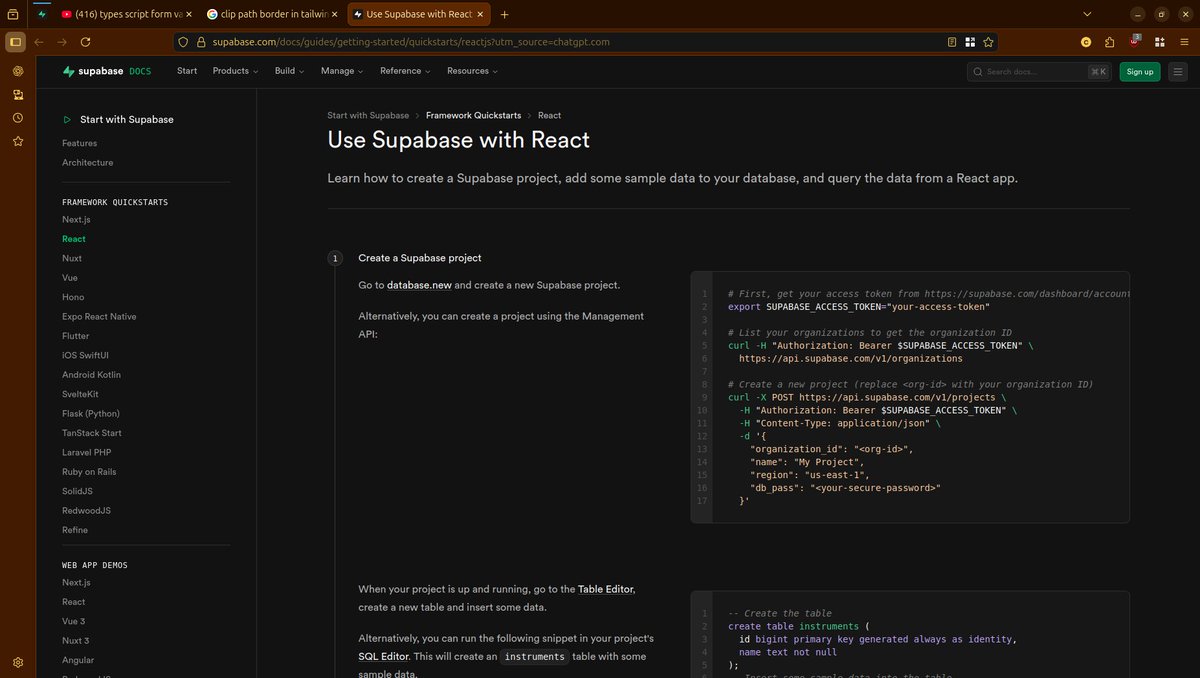The width and height of the screenshot is (1200, 678).
Task: Open Features in the sidebar
Action: coord(79,143)
